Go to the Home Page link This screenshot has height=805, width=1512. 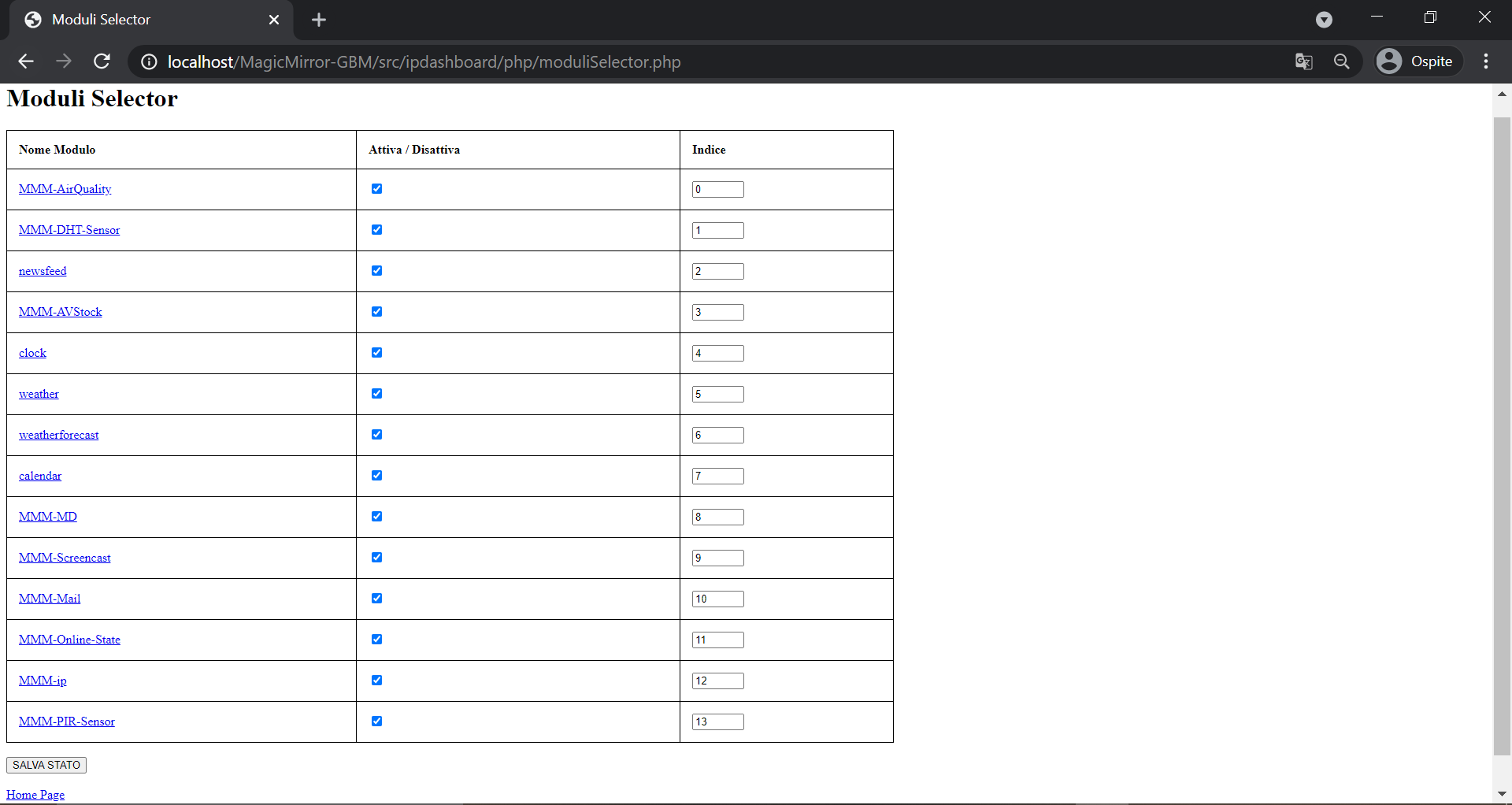(x=35, y=795)
